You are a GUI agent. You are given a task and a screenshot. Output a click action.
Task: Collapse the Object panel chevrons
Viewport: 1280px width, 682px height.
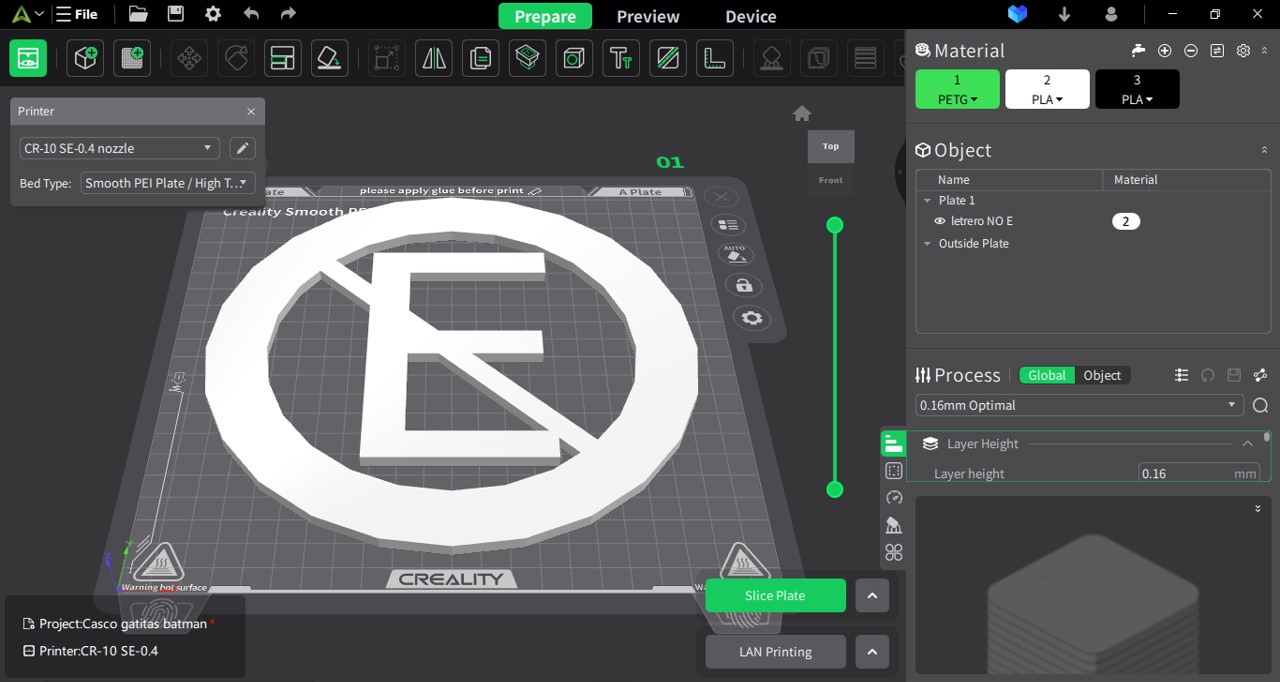click(1264, 150)
